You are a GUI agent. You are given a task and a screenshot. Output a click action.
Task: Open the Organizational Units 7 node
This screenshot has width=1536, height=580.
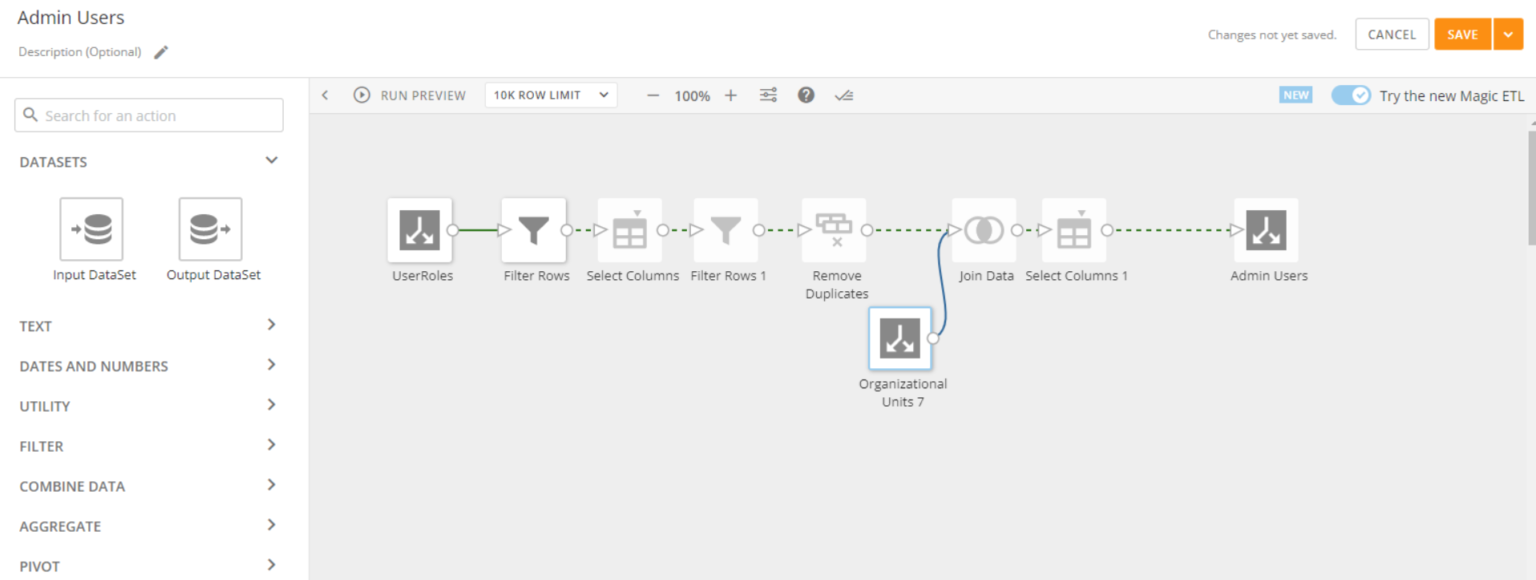(901, 338)
